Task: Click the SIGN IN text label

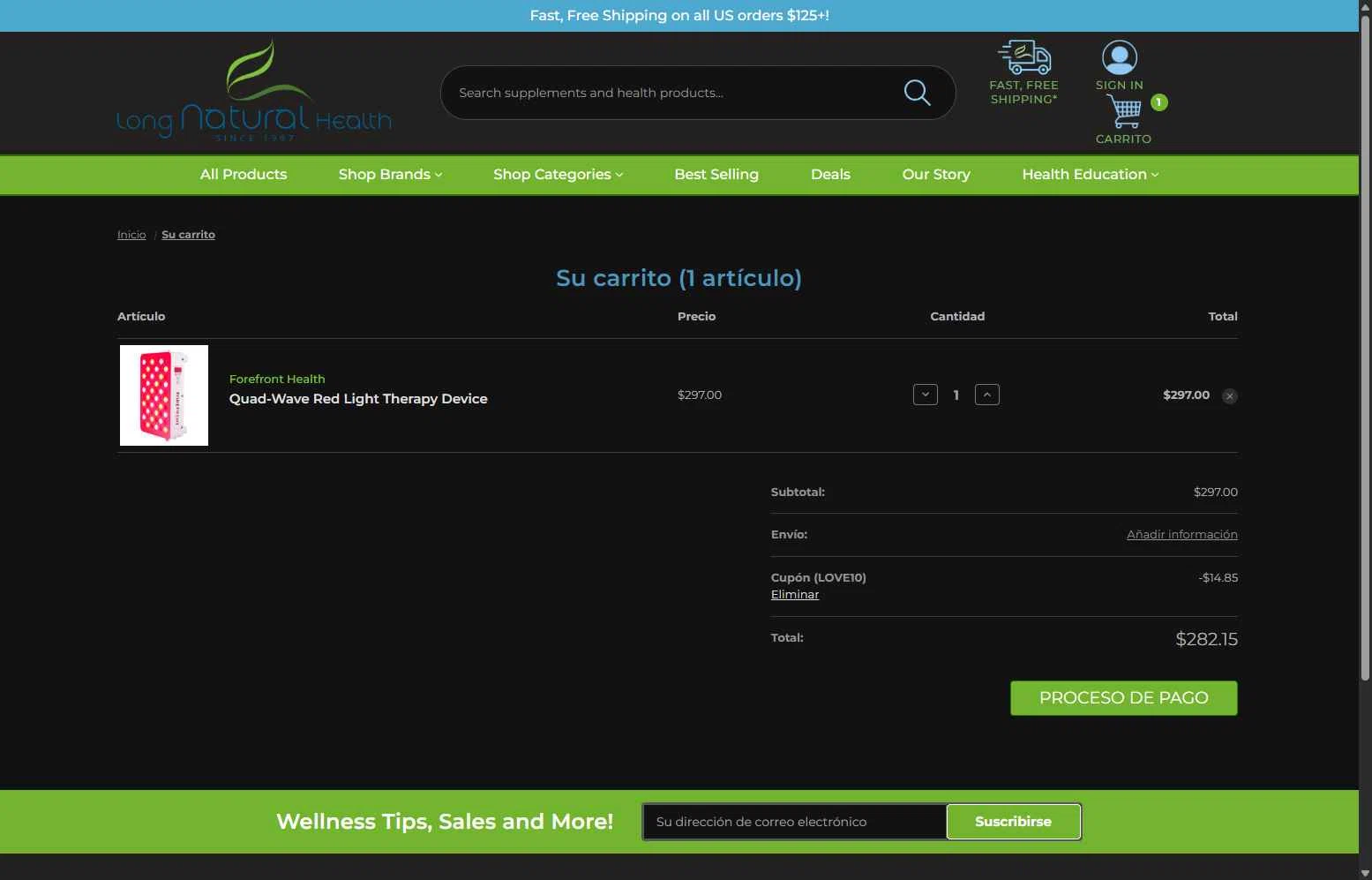Action: (1119, 86)
